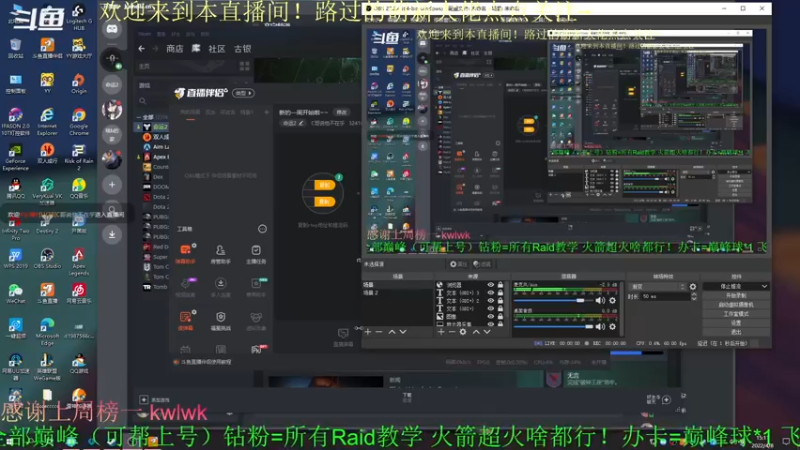Screen dimensions: 800x450
Task: Open 房管助手 tool in 直播伴侣
Action: point(220,254)
